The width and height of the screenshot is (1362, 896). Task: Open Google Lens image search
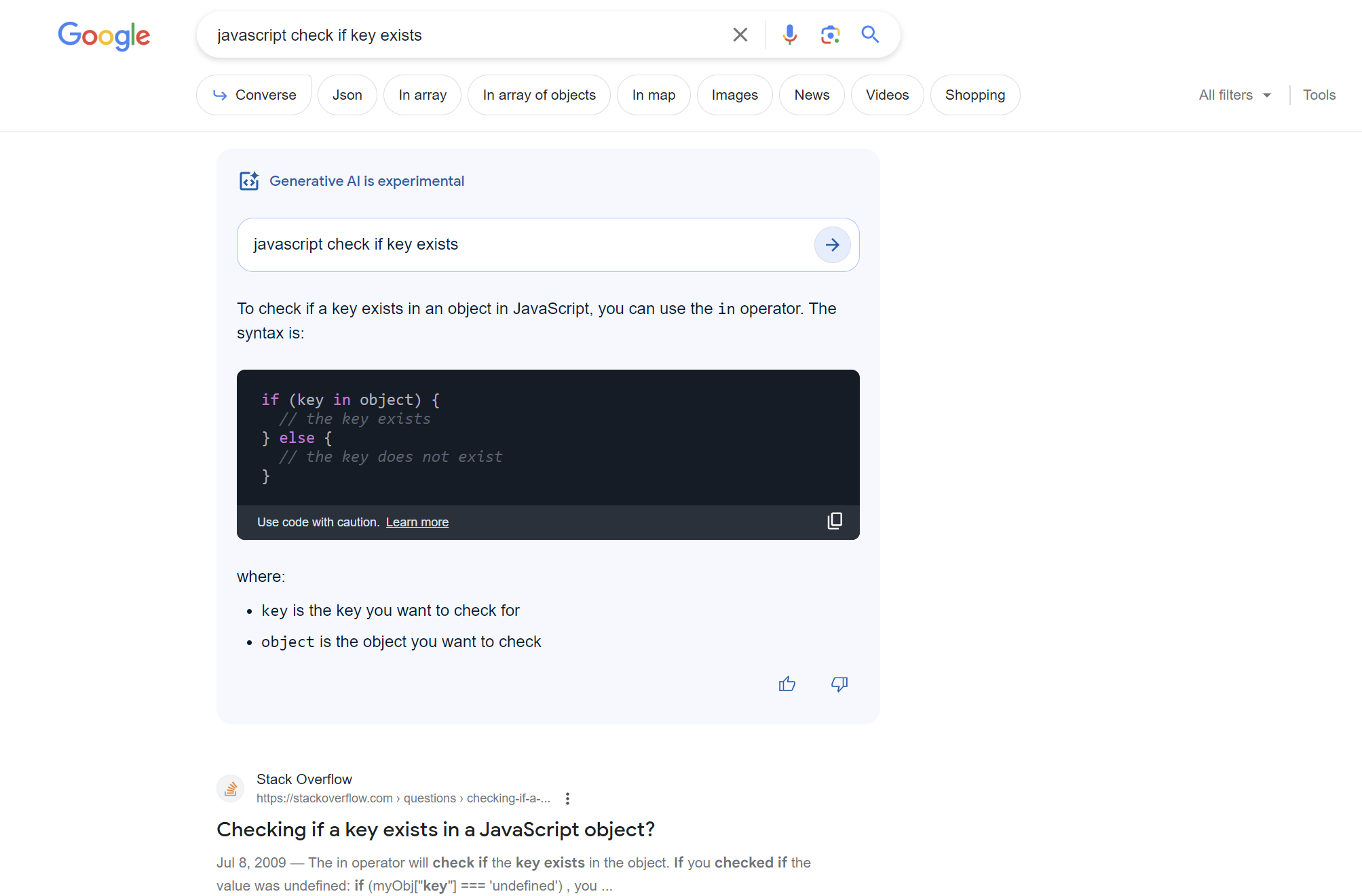(x=830, y=35)
